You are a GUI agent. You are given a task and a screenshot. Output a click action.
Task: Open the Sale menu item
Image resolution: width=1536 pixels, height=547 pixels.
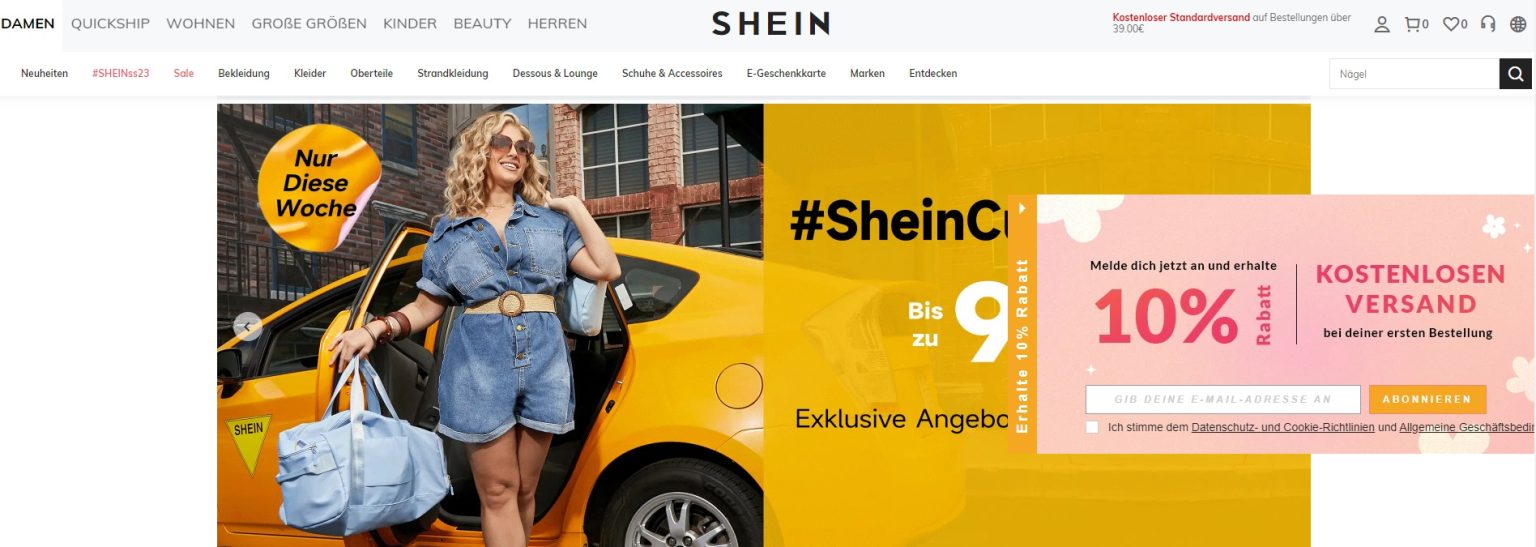point(184,73)
